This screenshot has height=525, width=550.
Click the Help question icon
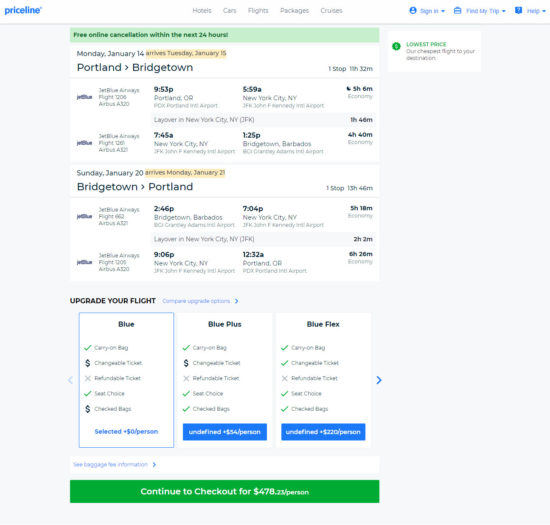[x=518, y=11]
